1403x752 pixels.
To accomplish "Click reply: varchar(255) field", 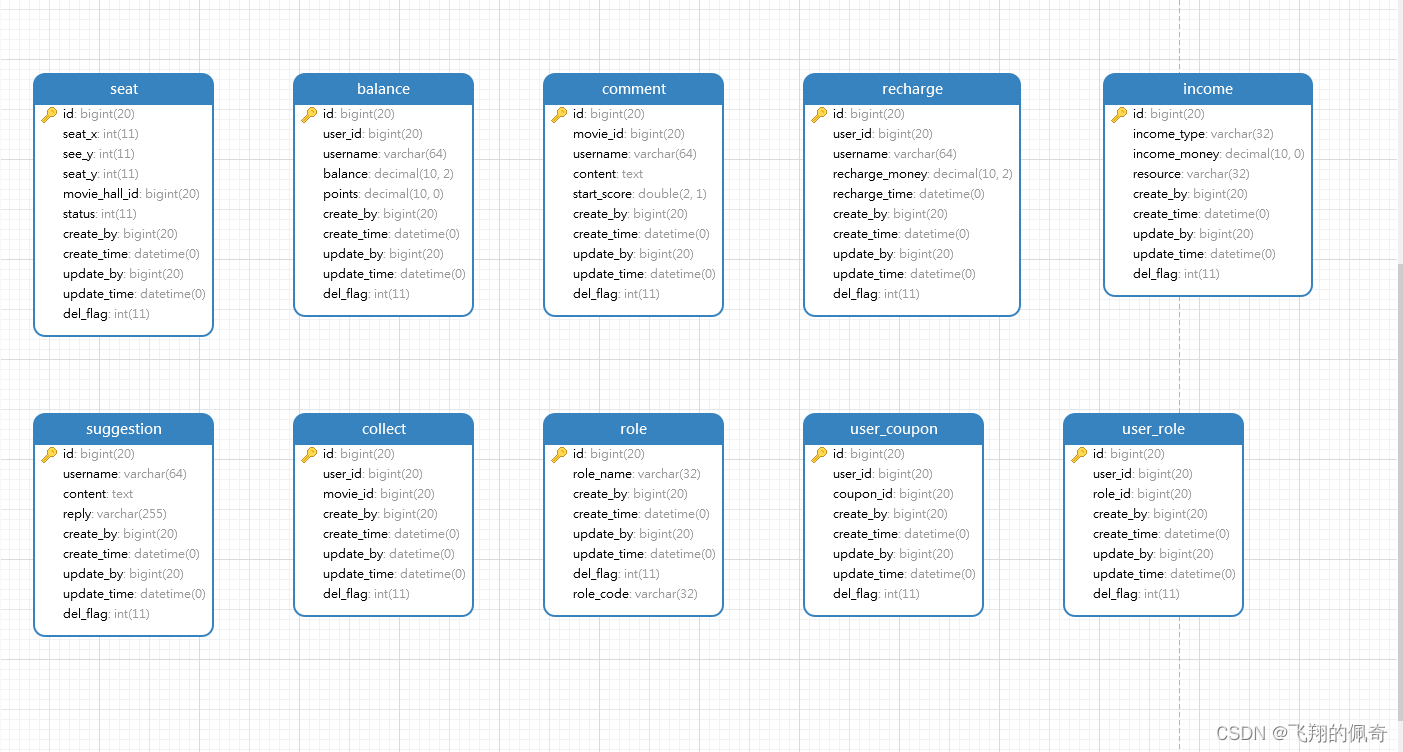I will (115, 514).
